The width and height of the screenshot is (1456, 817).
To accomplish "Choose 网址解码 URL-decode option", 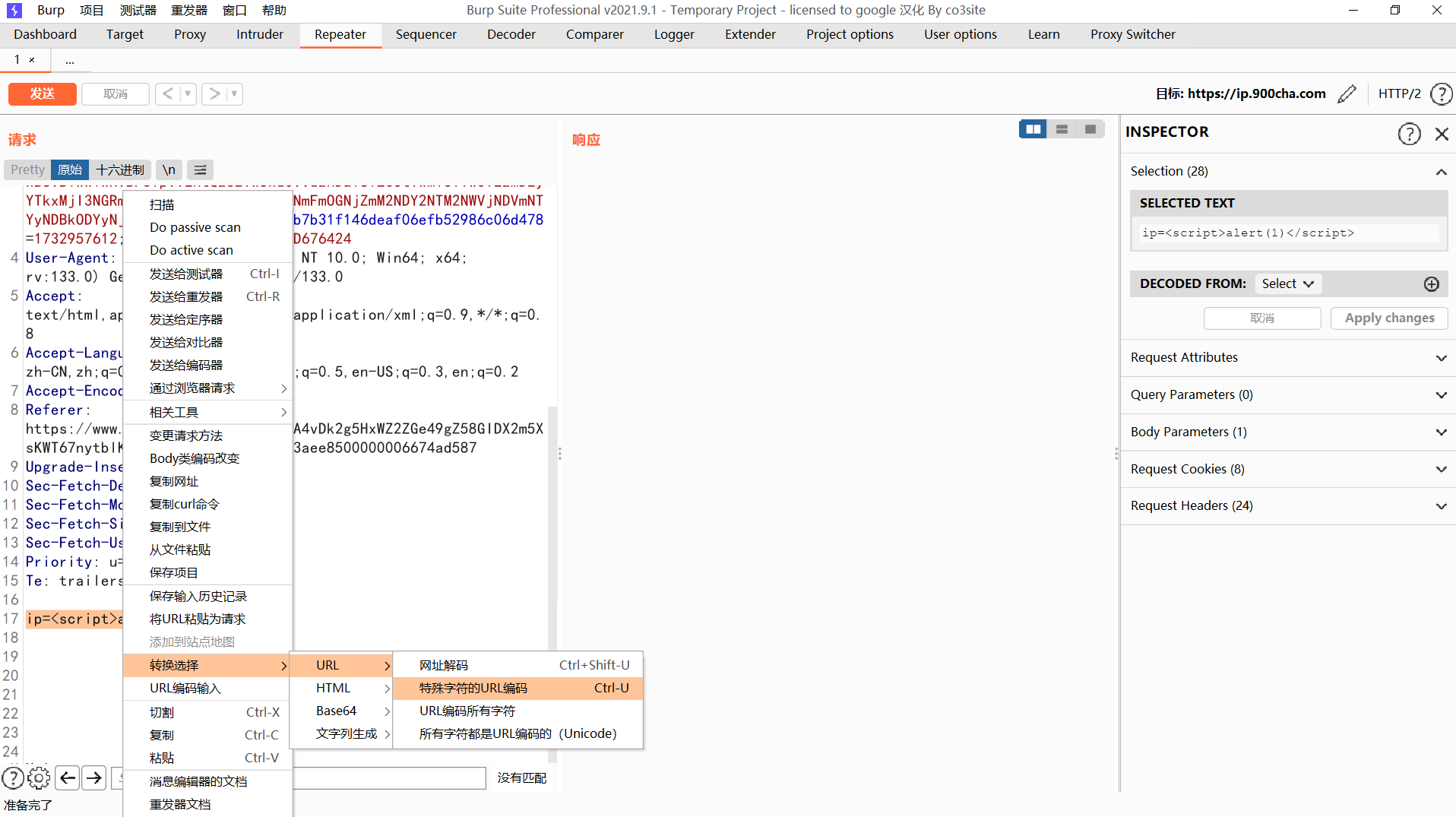I will click(518, 665).
